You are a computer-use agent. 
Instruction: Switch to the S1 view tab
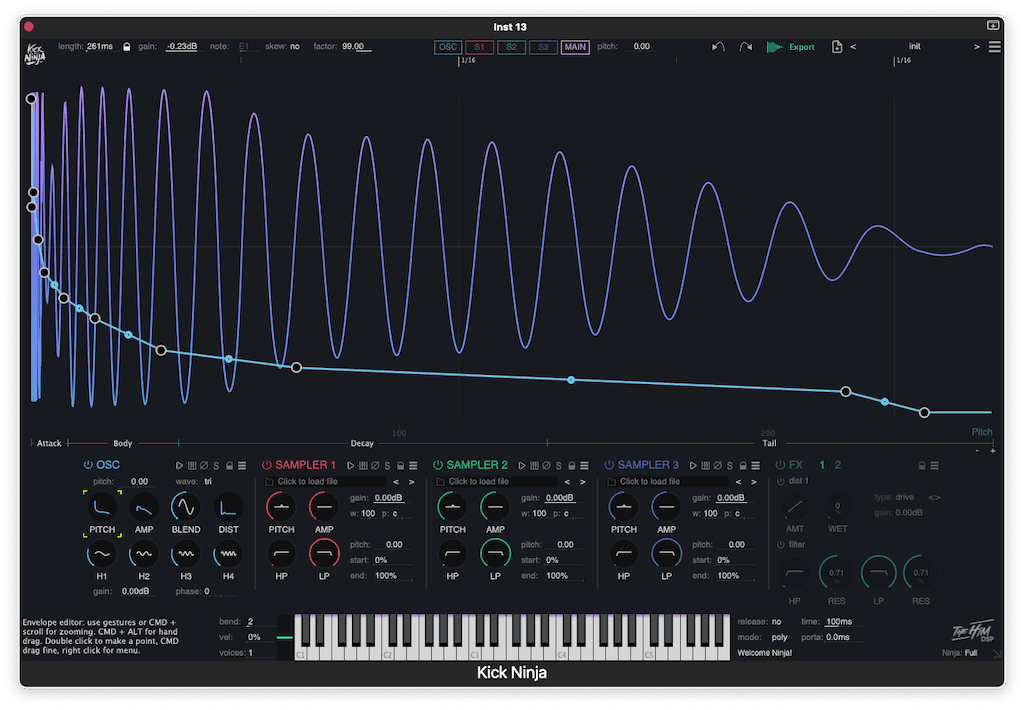479,47
